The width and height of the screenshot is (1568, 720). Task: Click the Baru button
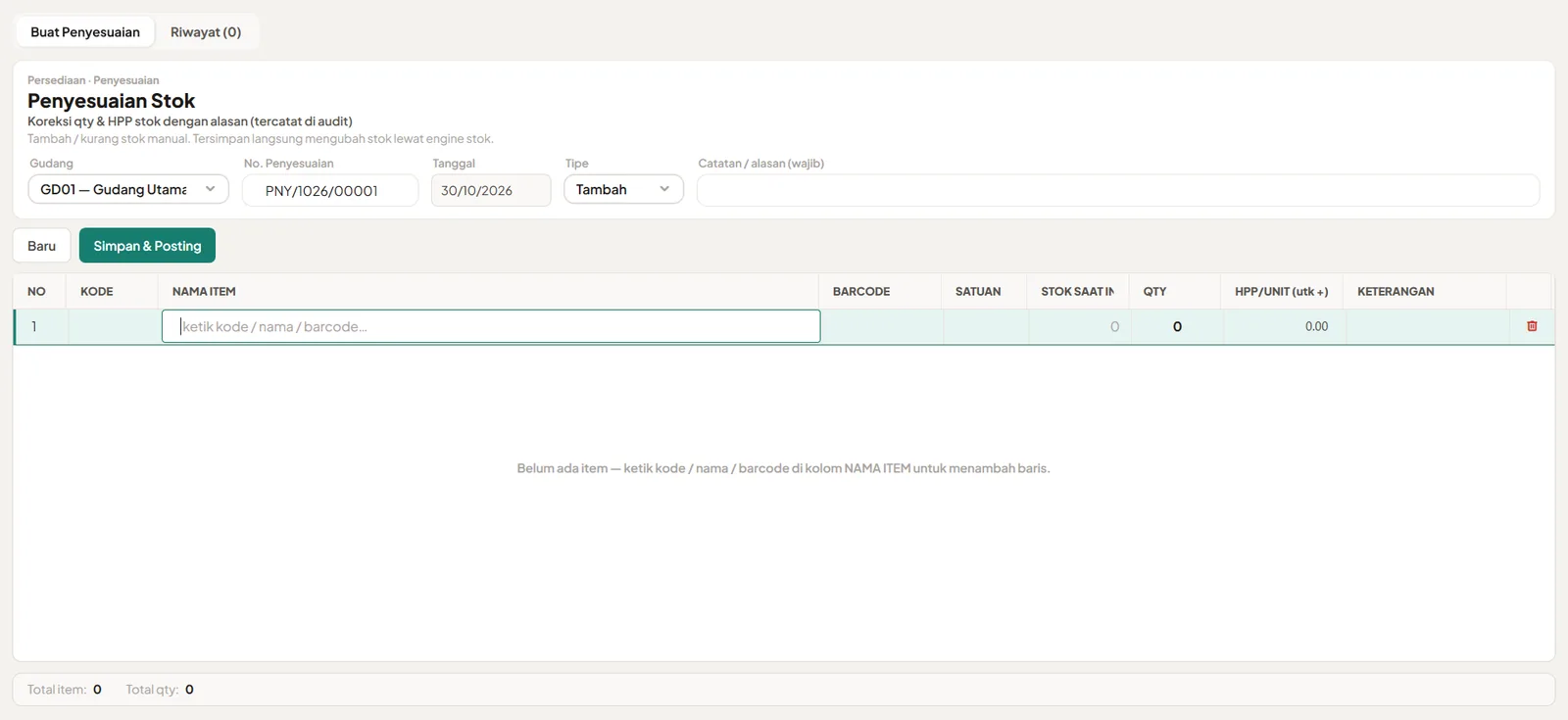pos(41,246)
